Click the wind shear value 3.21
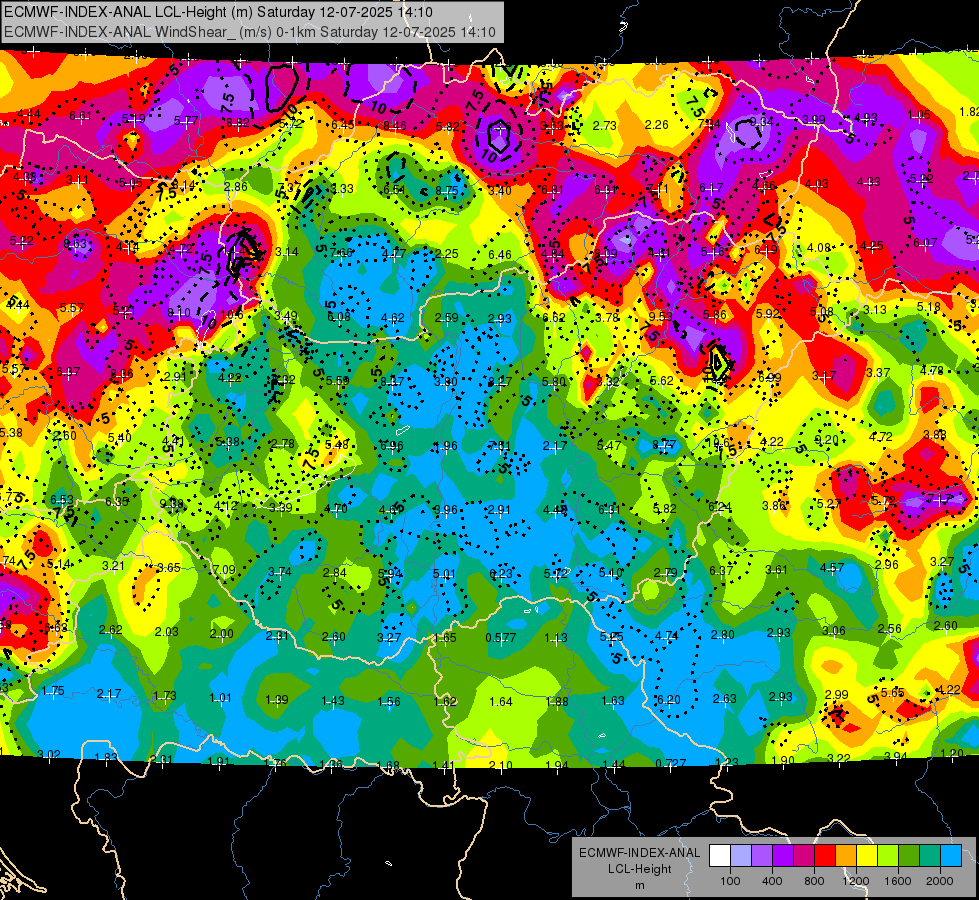Viewport: 979px width, 900px height. pyautogui.click(x=114, y=566)
